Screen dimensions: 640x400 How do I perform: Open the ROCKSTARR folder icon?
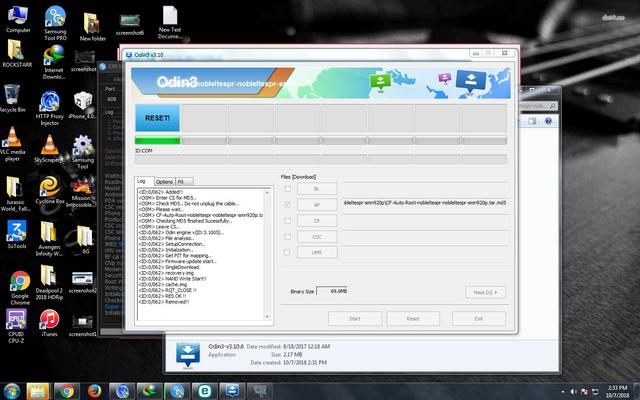tap(17, 53)
